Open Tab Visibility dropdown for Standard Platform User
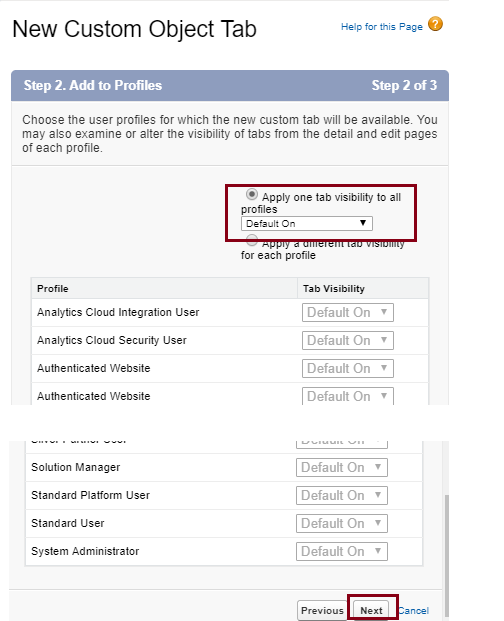Screen dimensions: 504x621 click(x=342, y=495)
